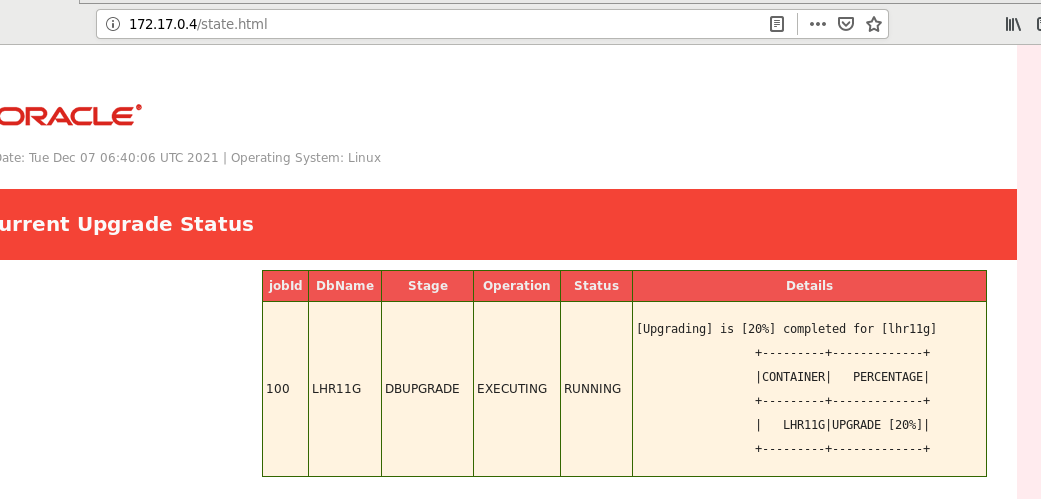Open the Library icon in toolbar

[1013, 25]
